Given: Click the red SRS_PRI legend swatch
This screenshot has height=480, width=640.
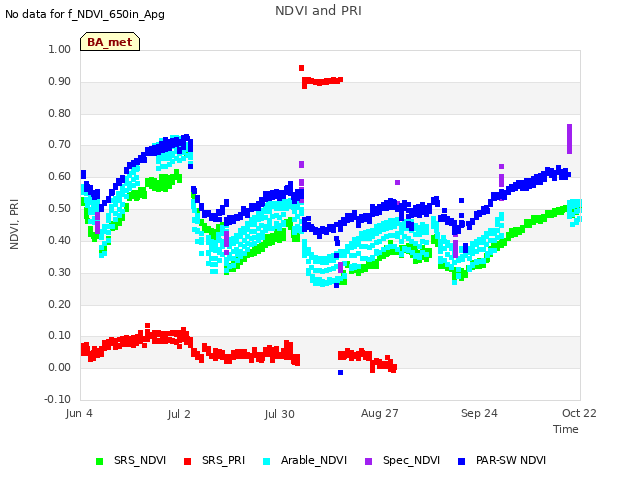Looking at the screenshot, I should pos(187,461).
